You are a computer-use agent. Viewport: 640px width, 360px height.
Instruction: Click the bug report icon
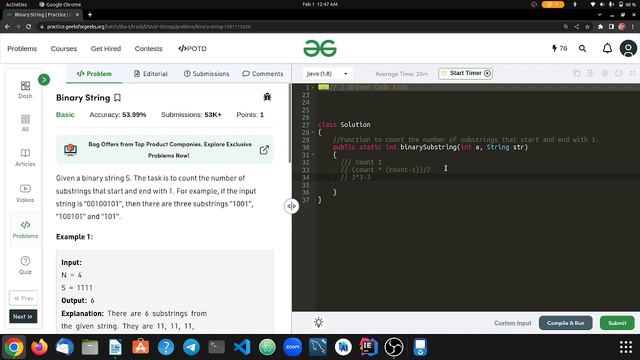267,97
